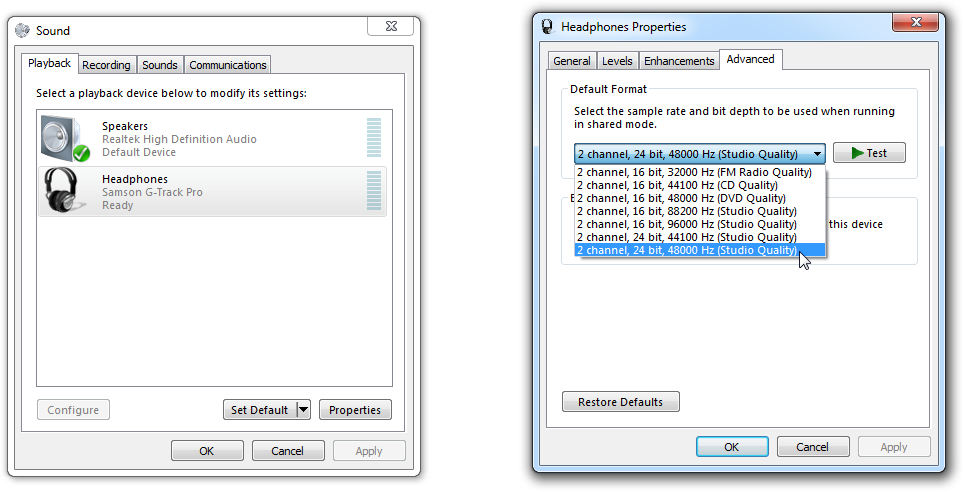Click the Speakers volume level meter
The height and width of the screenshot is (492, 964).
coord(374,139)
